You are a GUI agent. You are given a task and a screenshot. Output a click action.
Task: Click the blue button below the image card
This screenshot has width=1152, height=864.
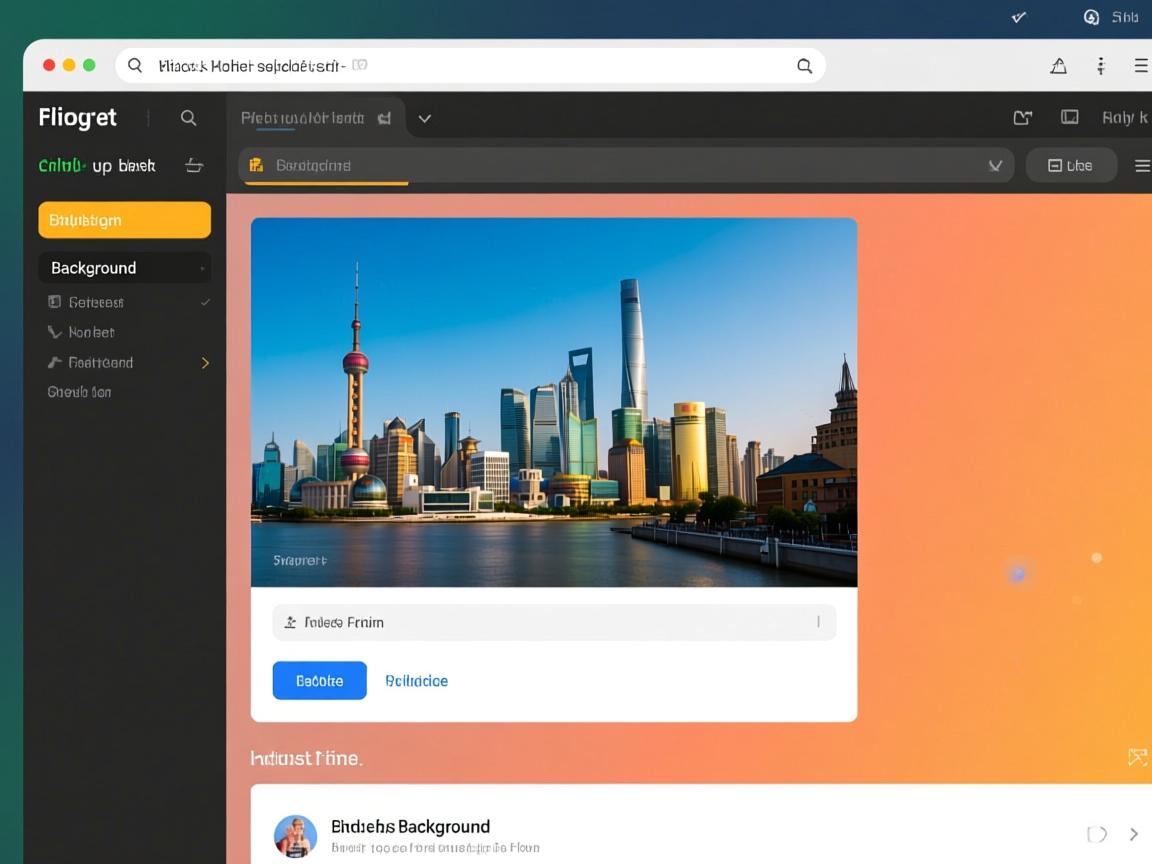click(319, 681)
